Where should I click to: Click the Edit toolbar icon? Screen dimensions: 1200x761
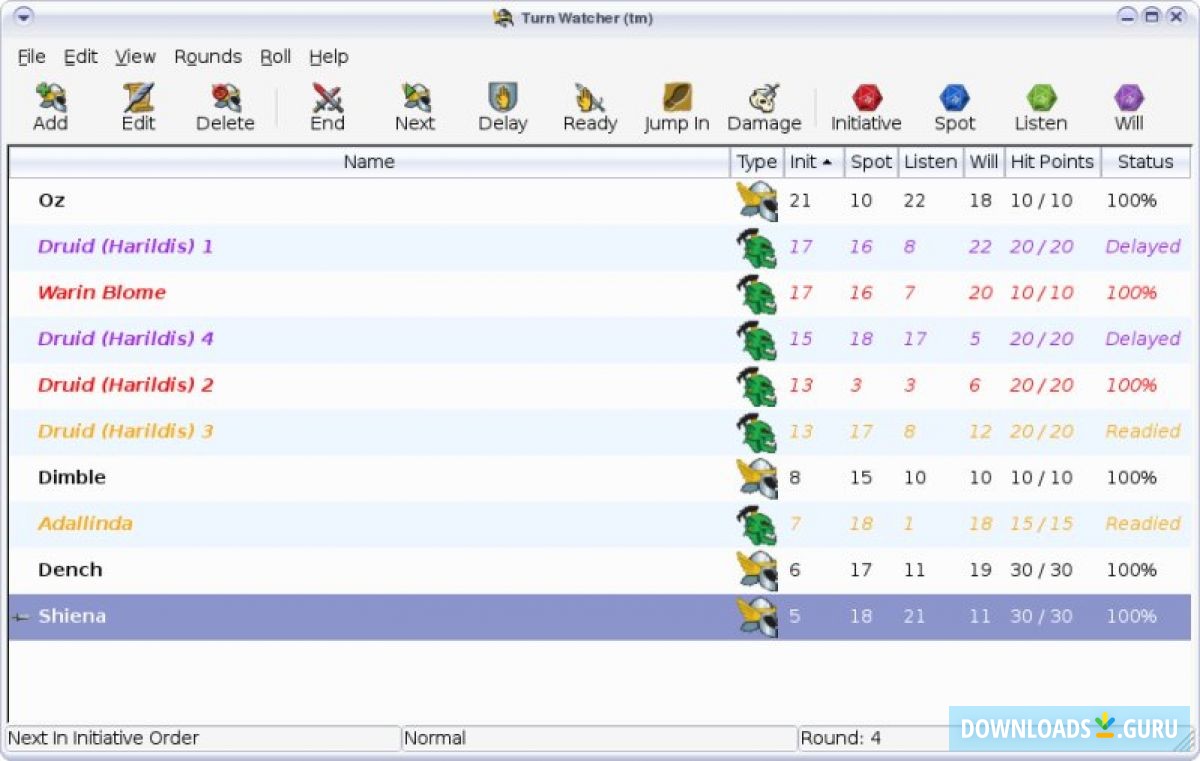(138, 97)
